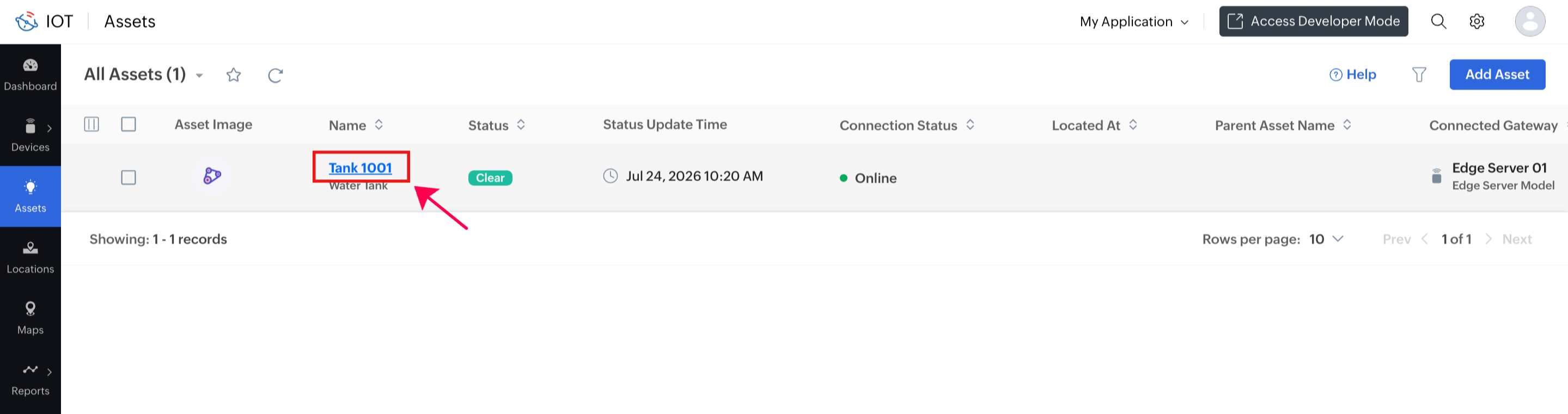Open the Reports sidebar section
The height and width of the screenshot is (414, 1568).
pyautogui.click(x=30, y=379)
